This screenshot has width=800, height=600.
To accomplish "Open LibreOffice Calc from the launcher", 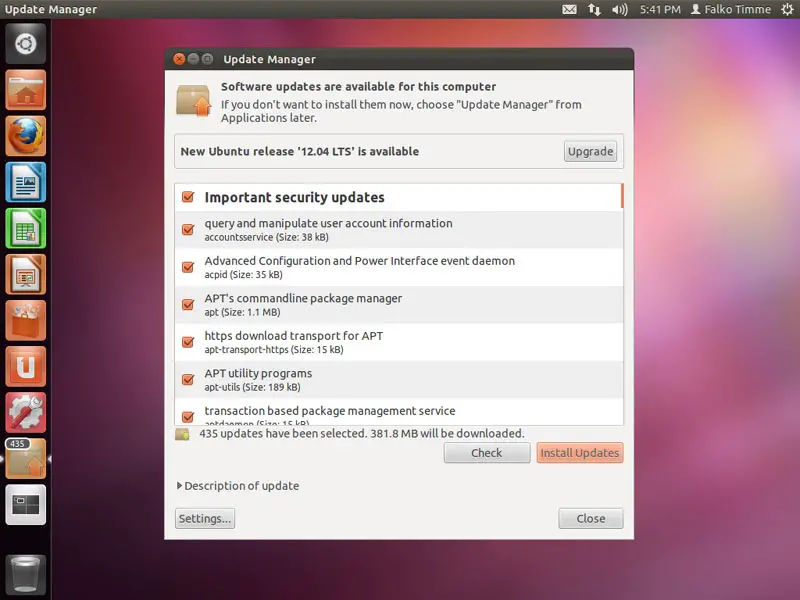I will tap(26, 228).
